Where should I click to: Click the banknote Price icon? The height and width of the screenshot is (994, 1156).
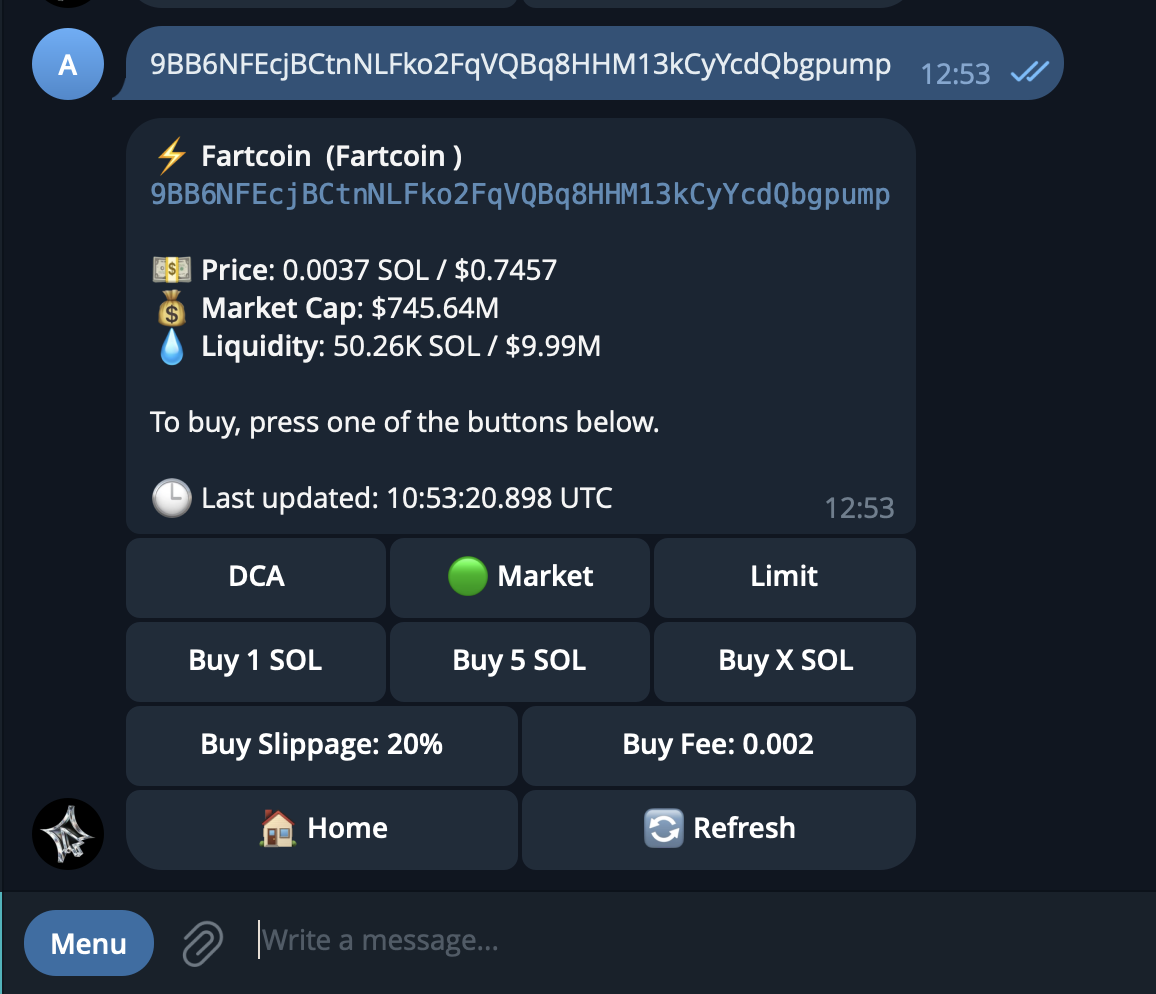[172, 270]
